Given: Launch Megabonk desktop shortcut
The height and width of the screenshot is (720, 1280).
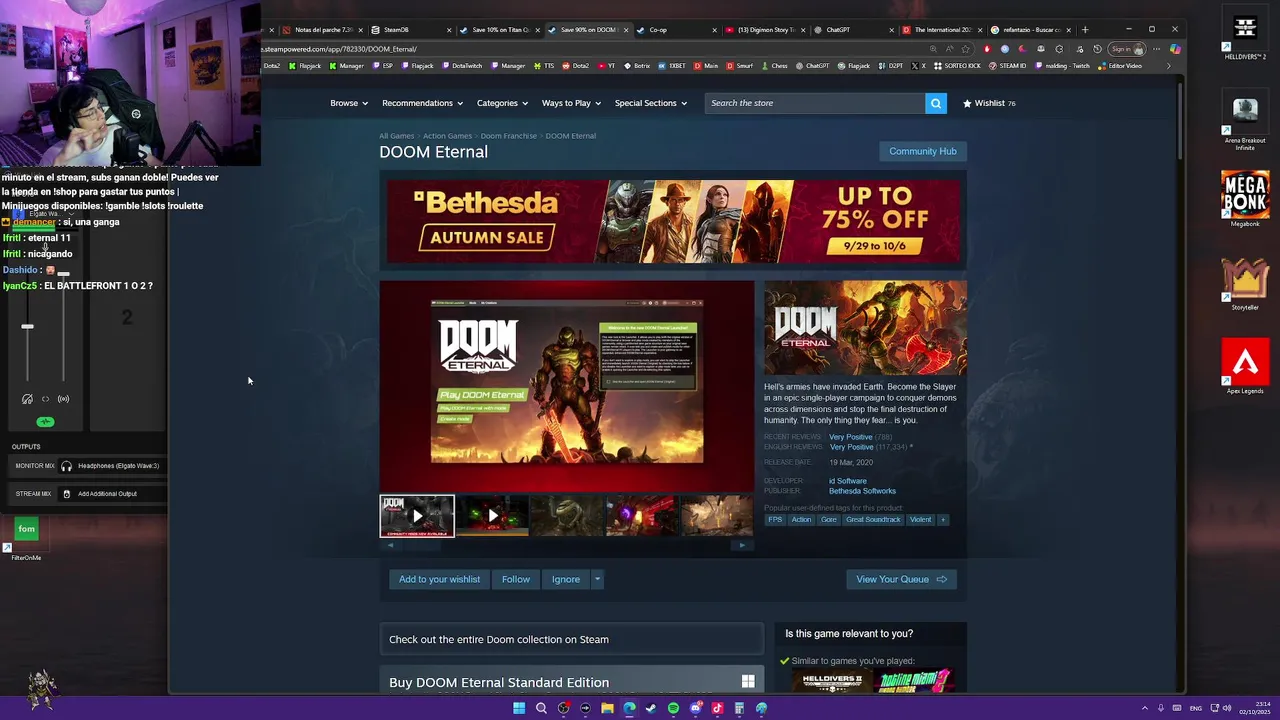Looking at the screenshot, I should [x=1245, y=198].
